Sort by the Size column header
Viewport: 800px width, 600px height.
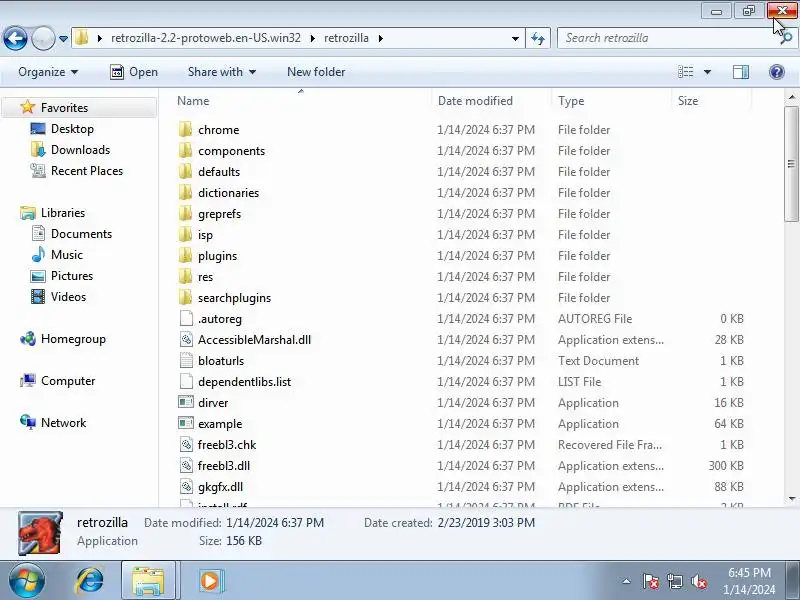pos(688,101)
